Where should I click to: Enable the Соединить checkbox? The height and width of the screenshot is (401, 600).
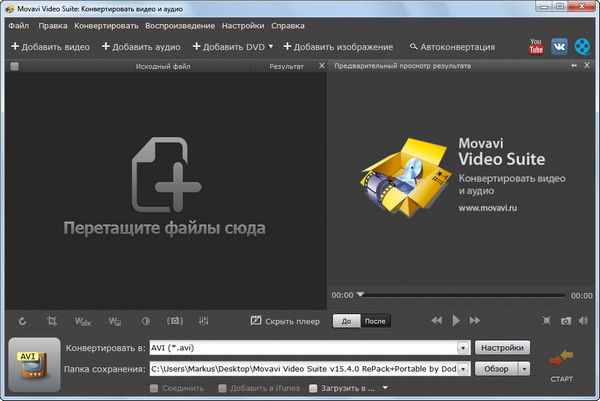coord(154,388)
